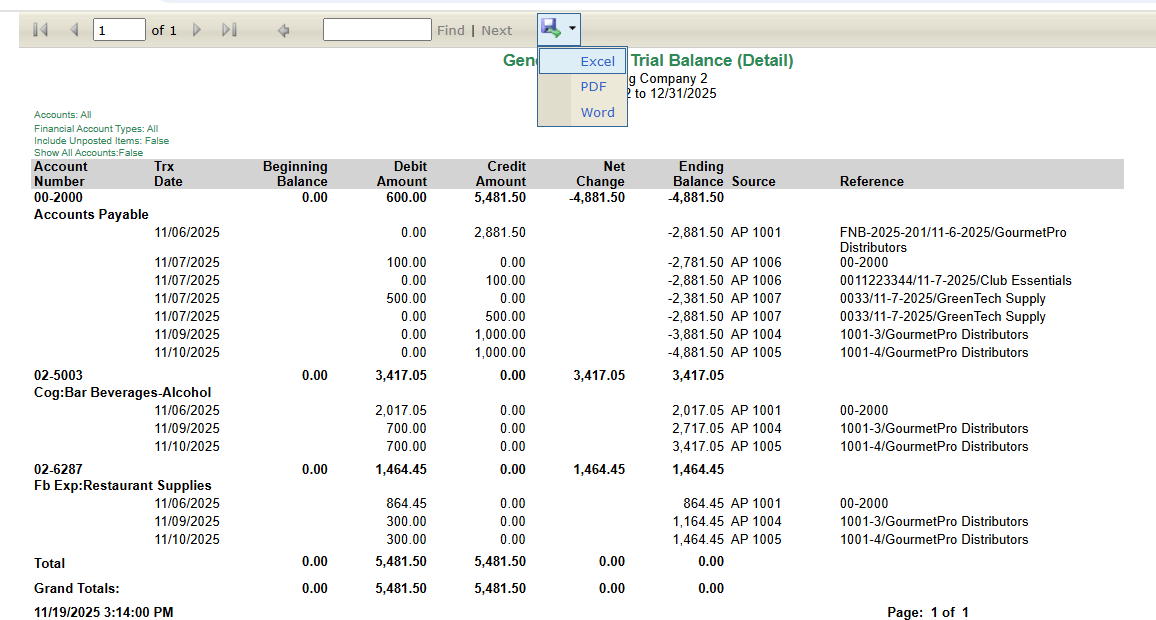
Task: Toggle the export dropdown arrow
Action: [x=572, y=28]
